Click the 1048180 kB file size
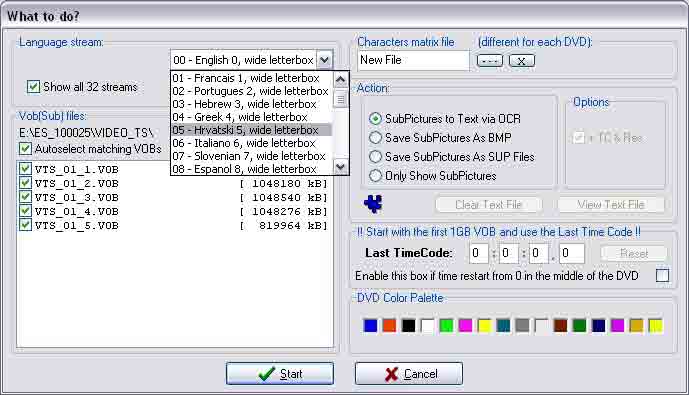Screen dimensions: 689x395 click(x=284, y=184)
